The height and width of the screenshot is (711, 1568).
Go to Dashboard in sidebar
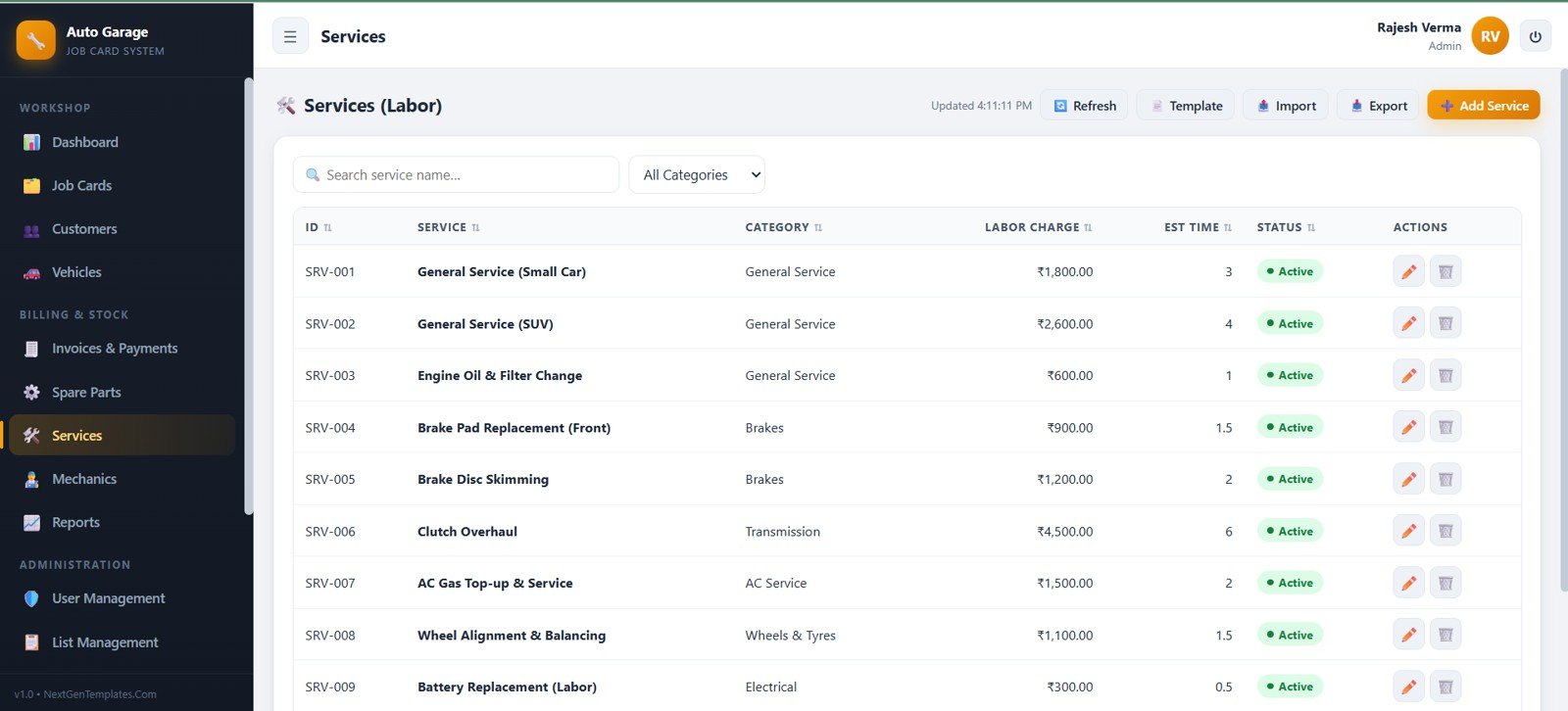point(122,142)
